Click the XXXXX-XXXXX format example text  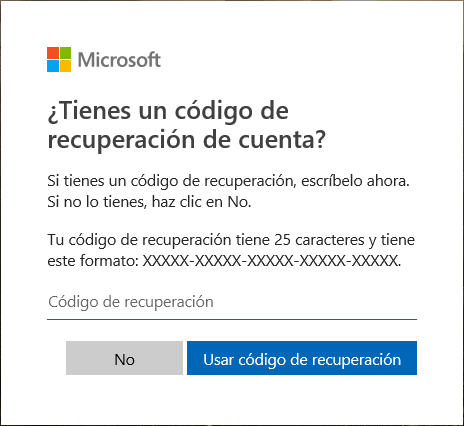(x=272, y=261)
